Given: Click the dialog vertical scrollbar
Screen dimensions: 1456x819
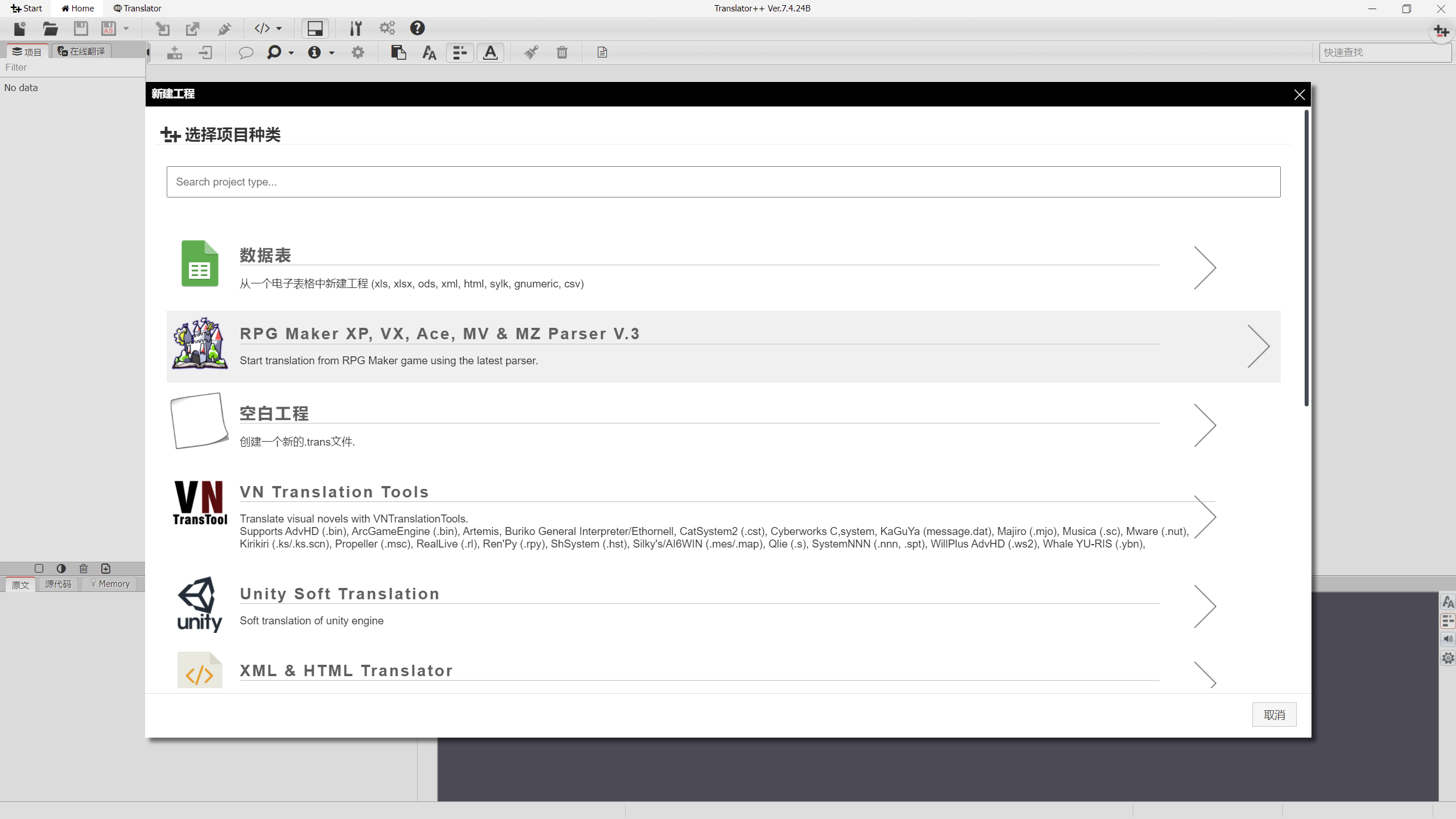Looking at the screenshot, I should [x=1306, y=258].
